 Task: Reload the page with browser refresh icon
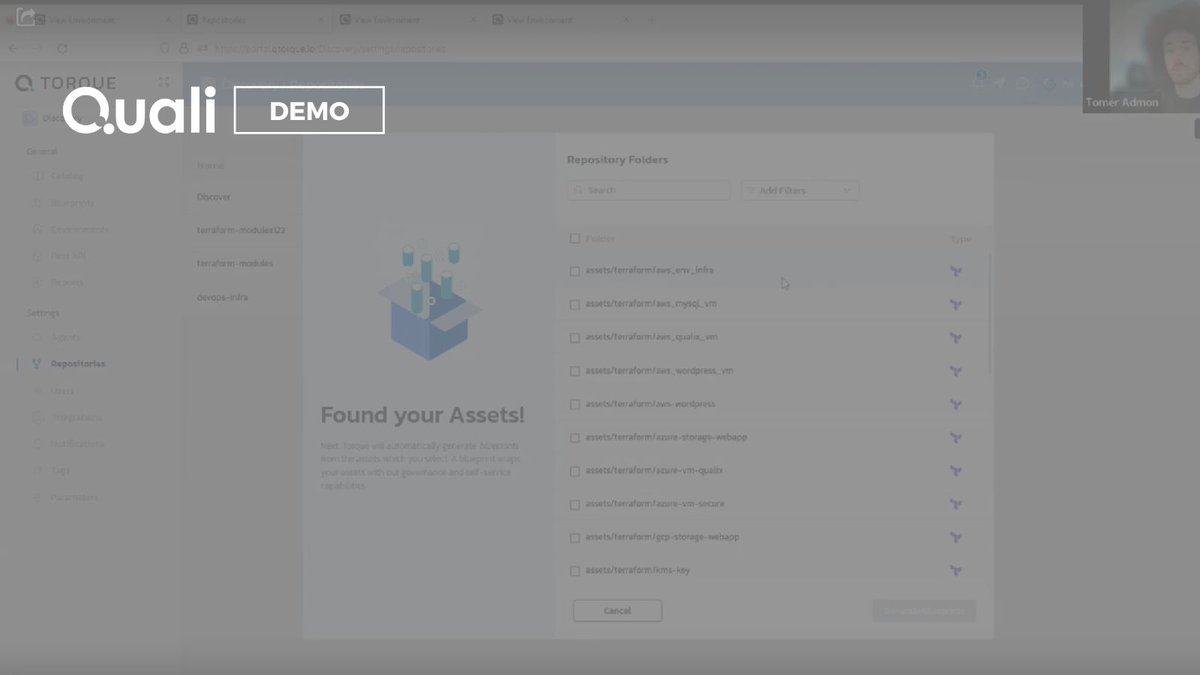click(62, 48)
